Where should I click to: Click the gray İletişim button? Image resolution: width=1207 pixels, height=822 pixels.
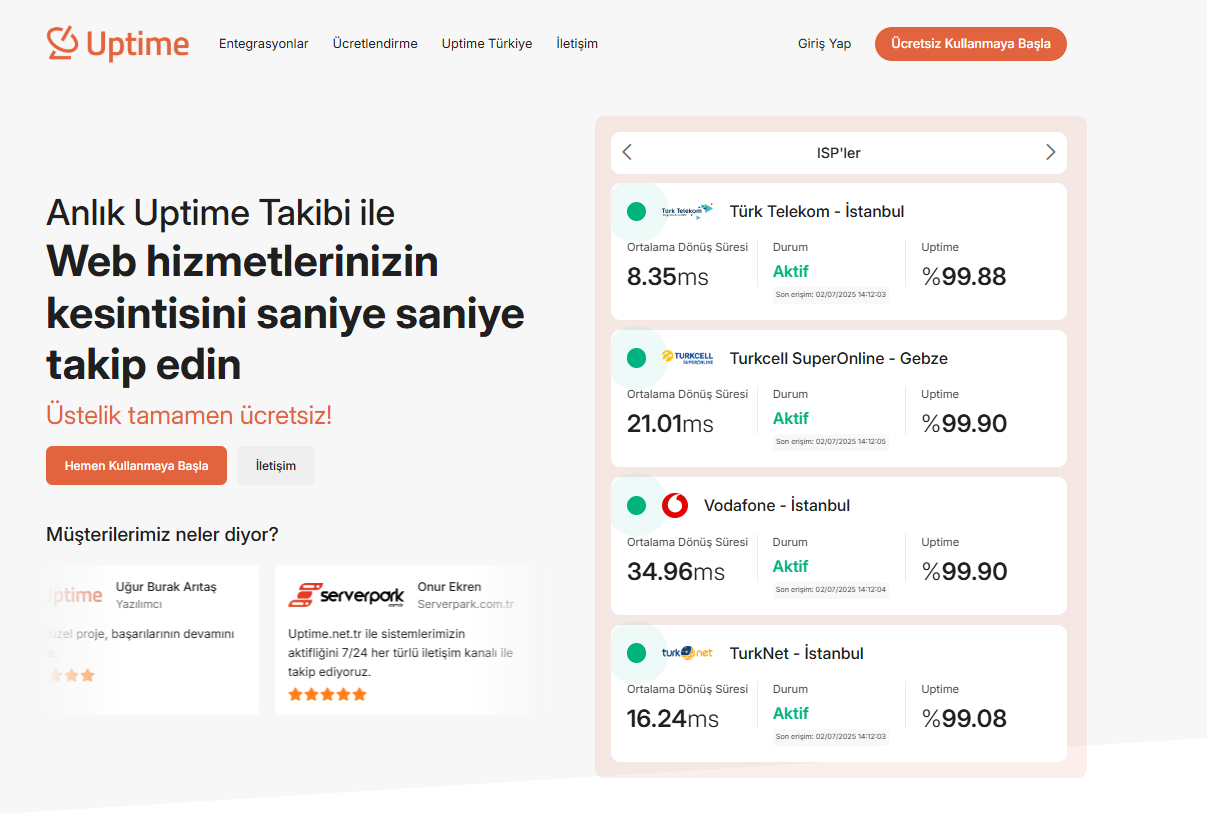tap(276, 466)
